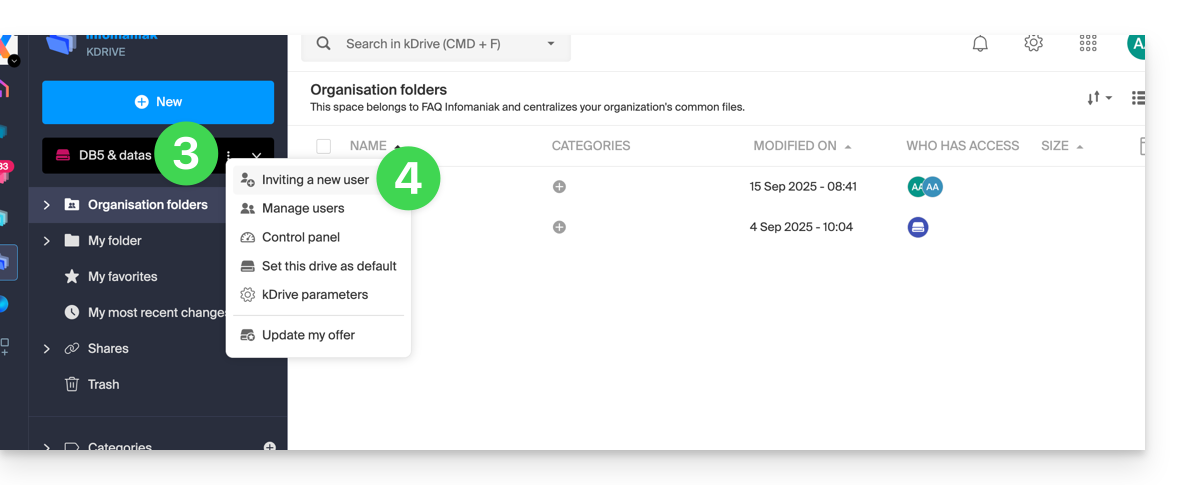The width and height of the screenshot is (1180, 485).
Task: Add category to the second row
Action: tap(559, 227)
